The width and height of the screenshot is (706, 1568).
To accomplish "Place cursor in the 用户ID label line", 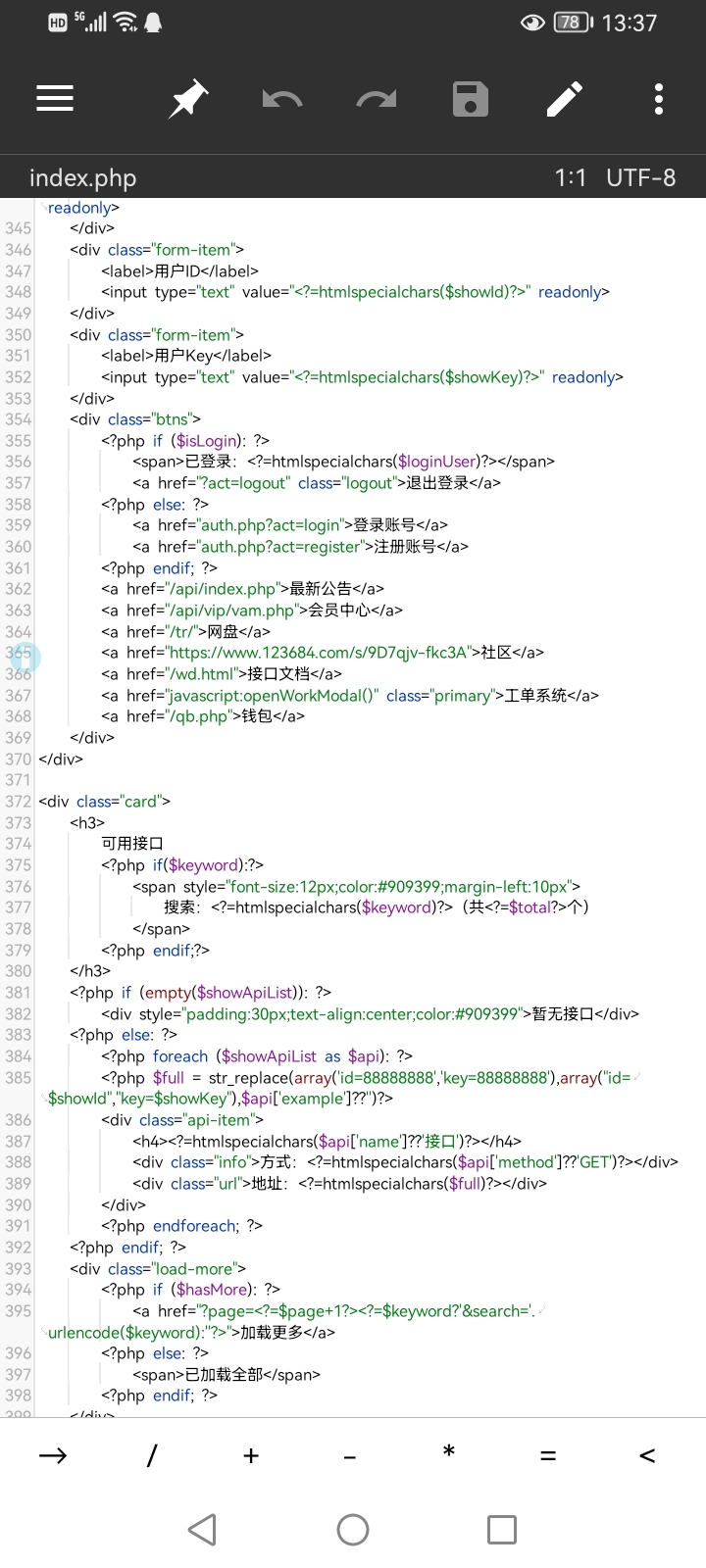I will (180, 271).
